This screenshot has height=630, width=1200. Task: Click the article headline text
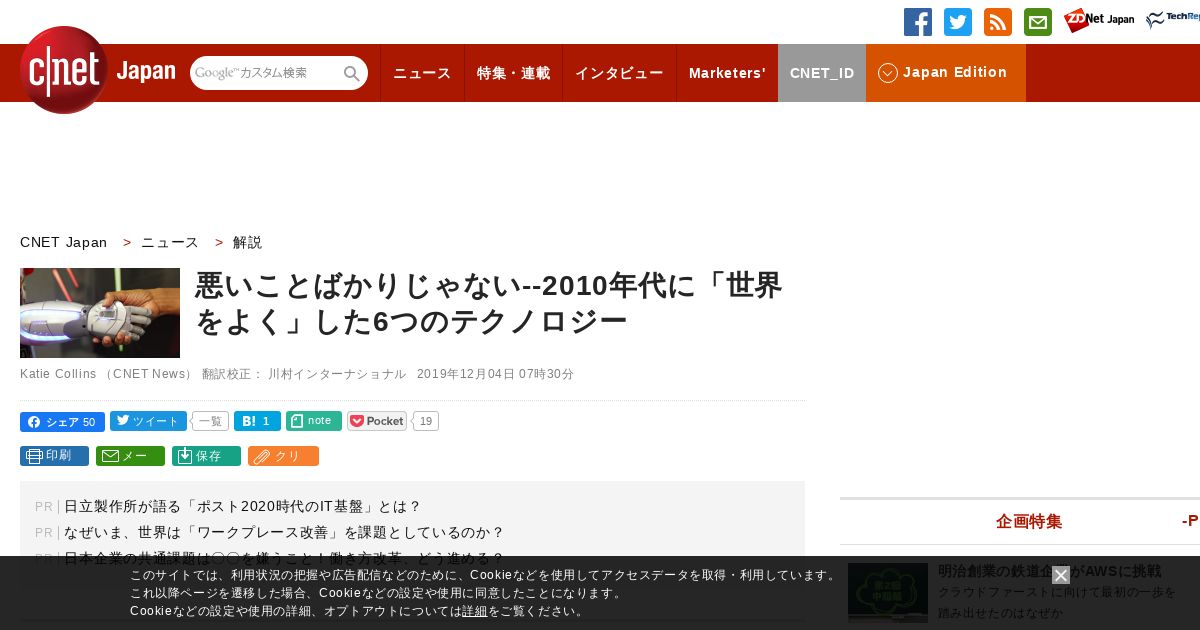coord(488,302)
